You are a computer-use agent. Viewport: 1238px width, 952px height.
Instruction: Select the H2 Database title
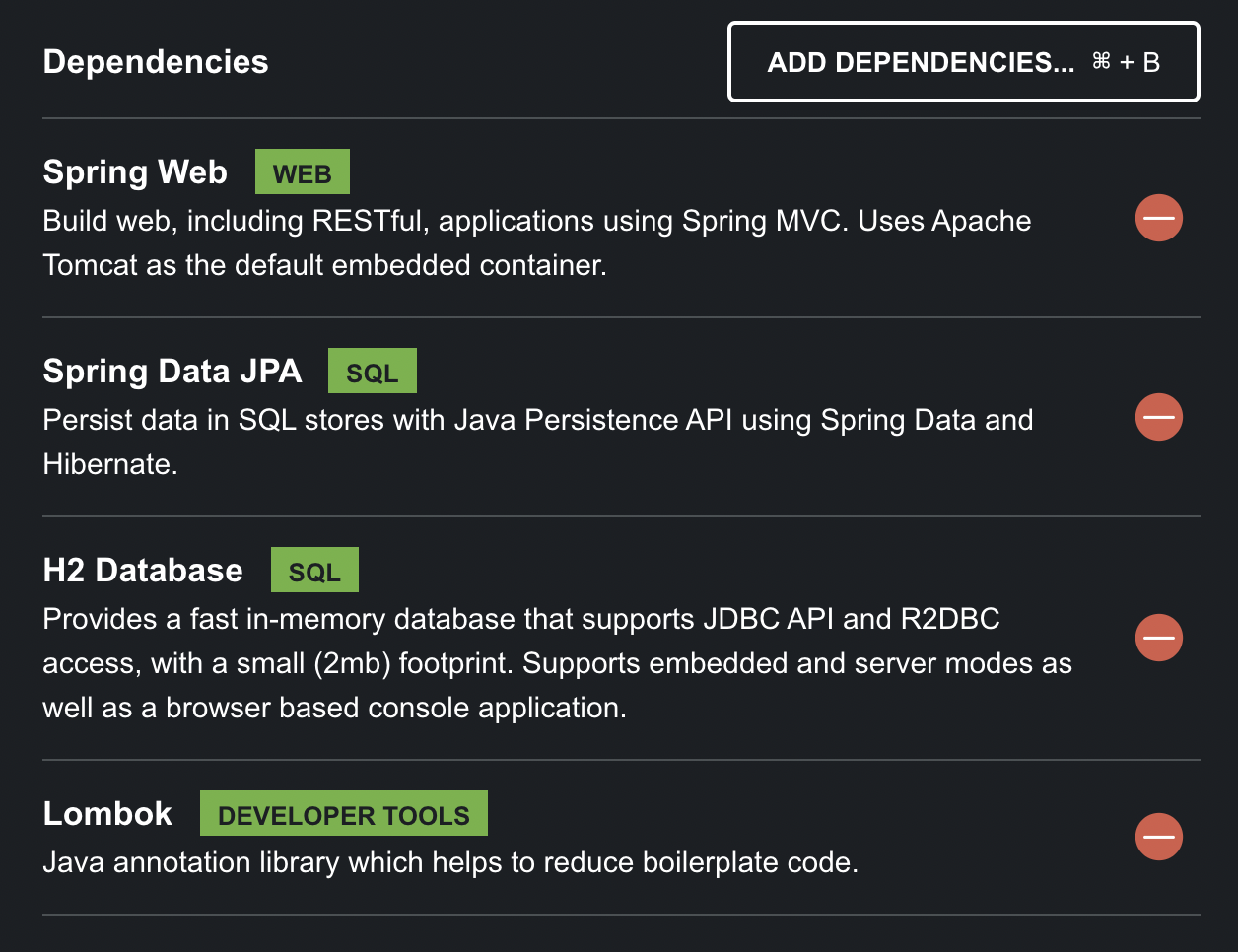point(143,570)
